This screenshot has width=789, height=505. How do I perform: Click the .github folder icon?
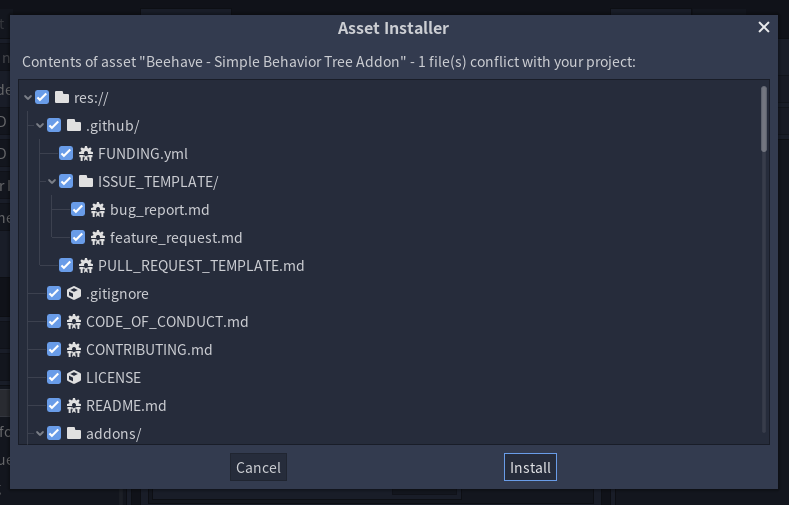pos(73,125)
